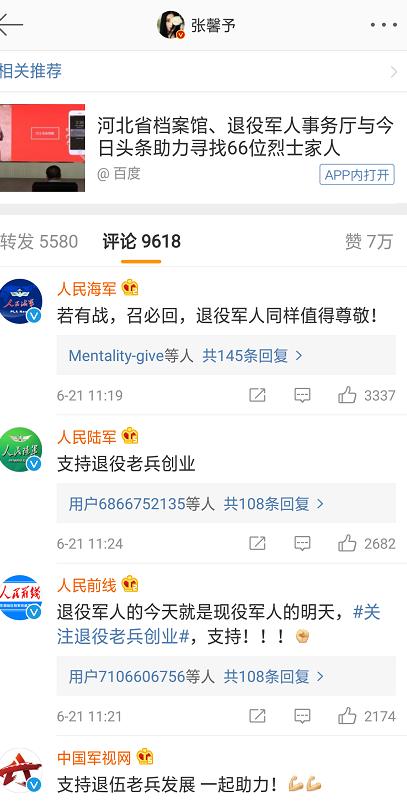Open the #关注退役老兵创业# hashtag link
The image size is (407, 803).
[x=219, y=624]
